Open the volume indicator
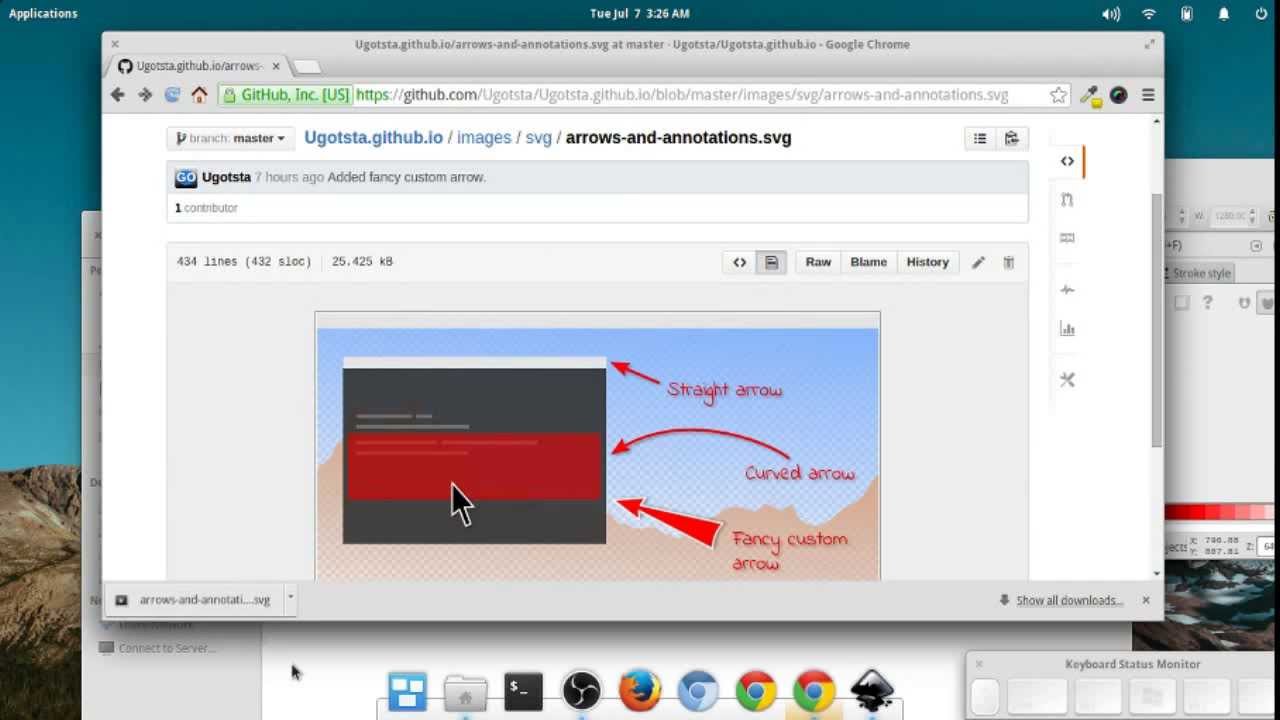This screenshot has width=1280, height=720. click(x=1111, y=14)
